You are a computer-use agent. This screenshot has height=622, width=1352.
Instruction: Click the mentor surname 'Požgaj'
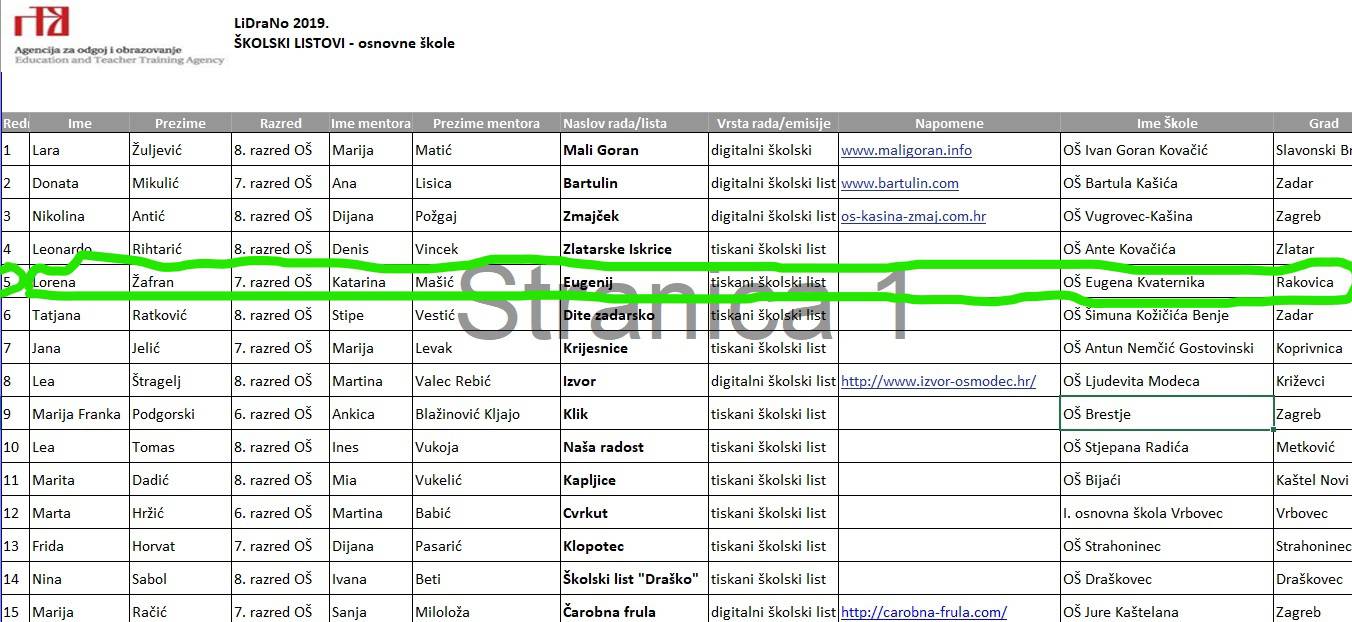[486, 216]
